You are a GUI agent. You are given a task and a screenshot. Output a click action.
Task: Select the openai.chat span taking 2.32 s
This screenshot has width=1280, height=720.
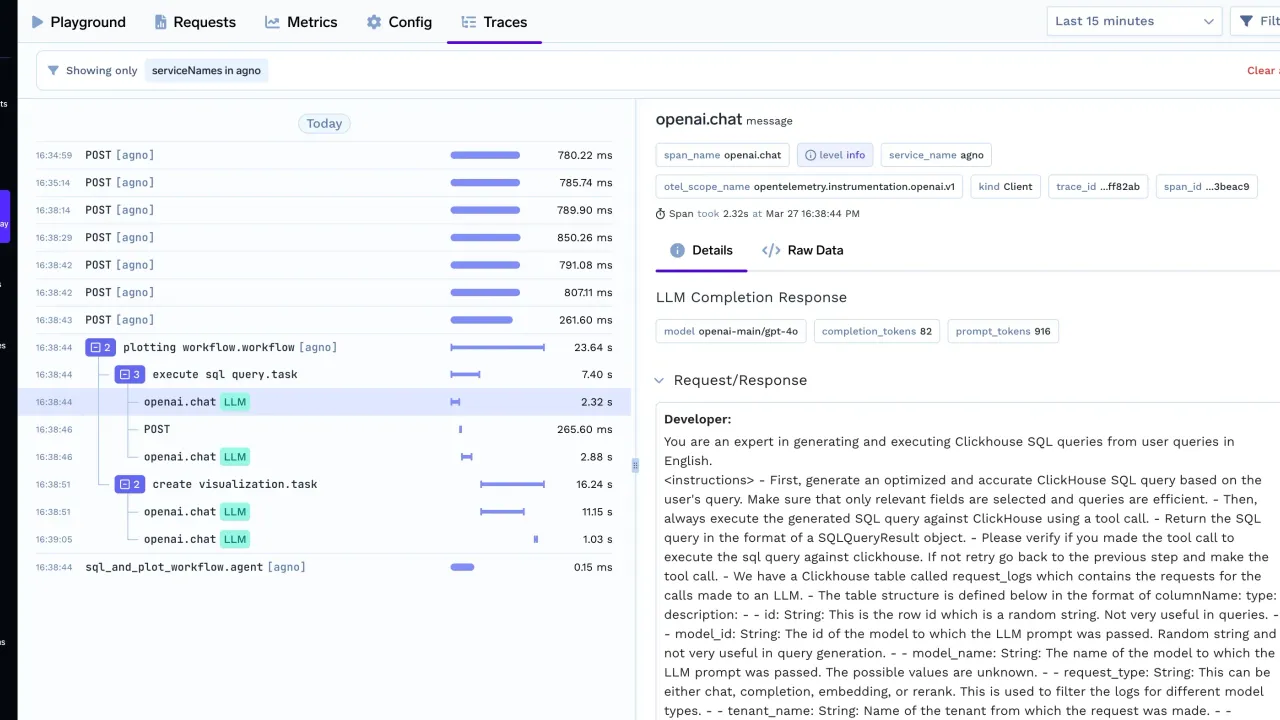(324, 402)
